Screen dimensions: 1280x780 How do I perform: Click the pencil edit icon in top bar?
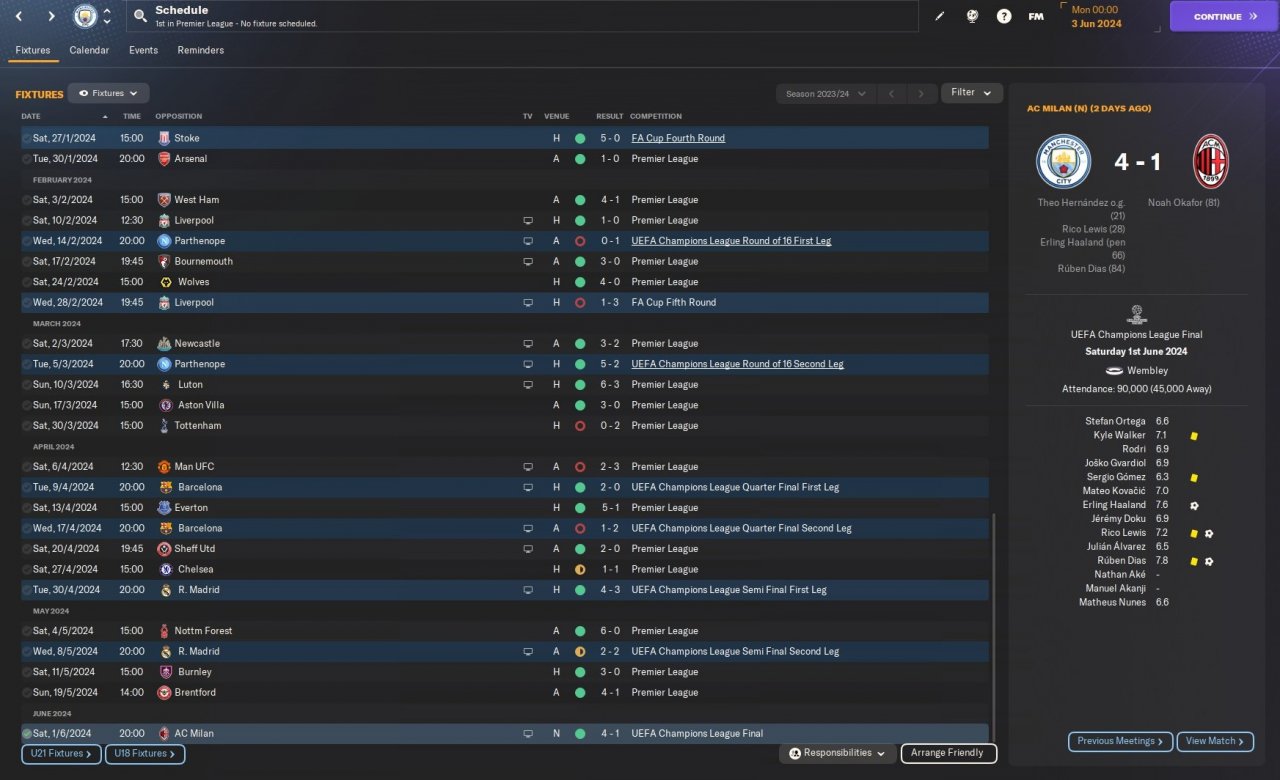[939, 16]
